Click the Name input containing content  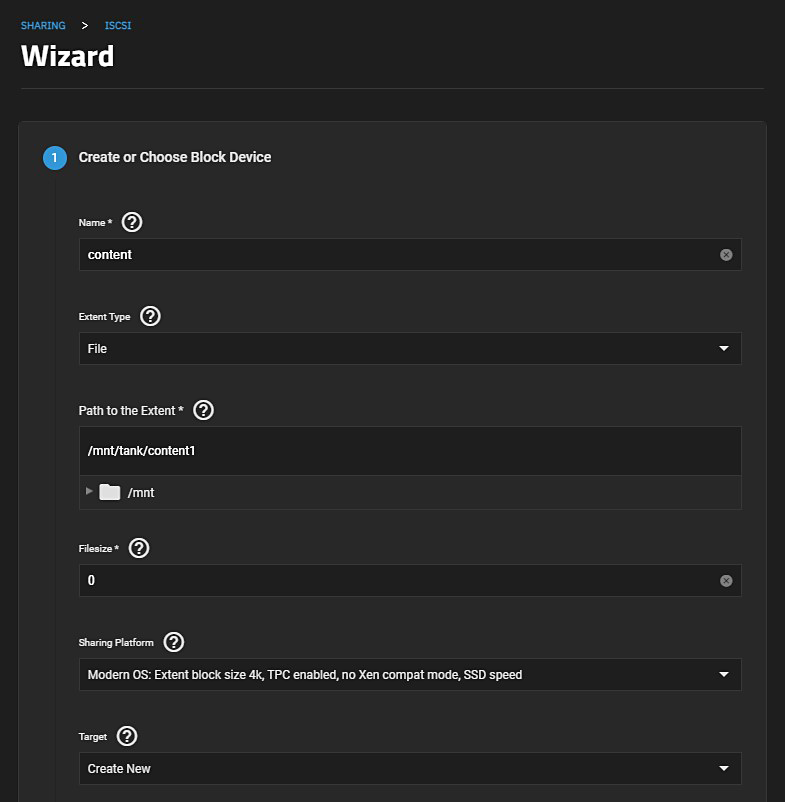pyautogui.click(x=400, y=255)
